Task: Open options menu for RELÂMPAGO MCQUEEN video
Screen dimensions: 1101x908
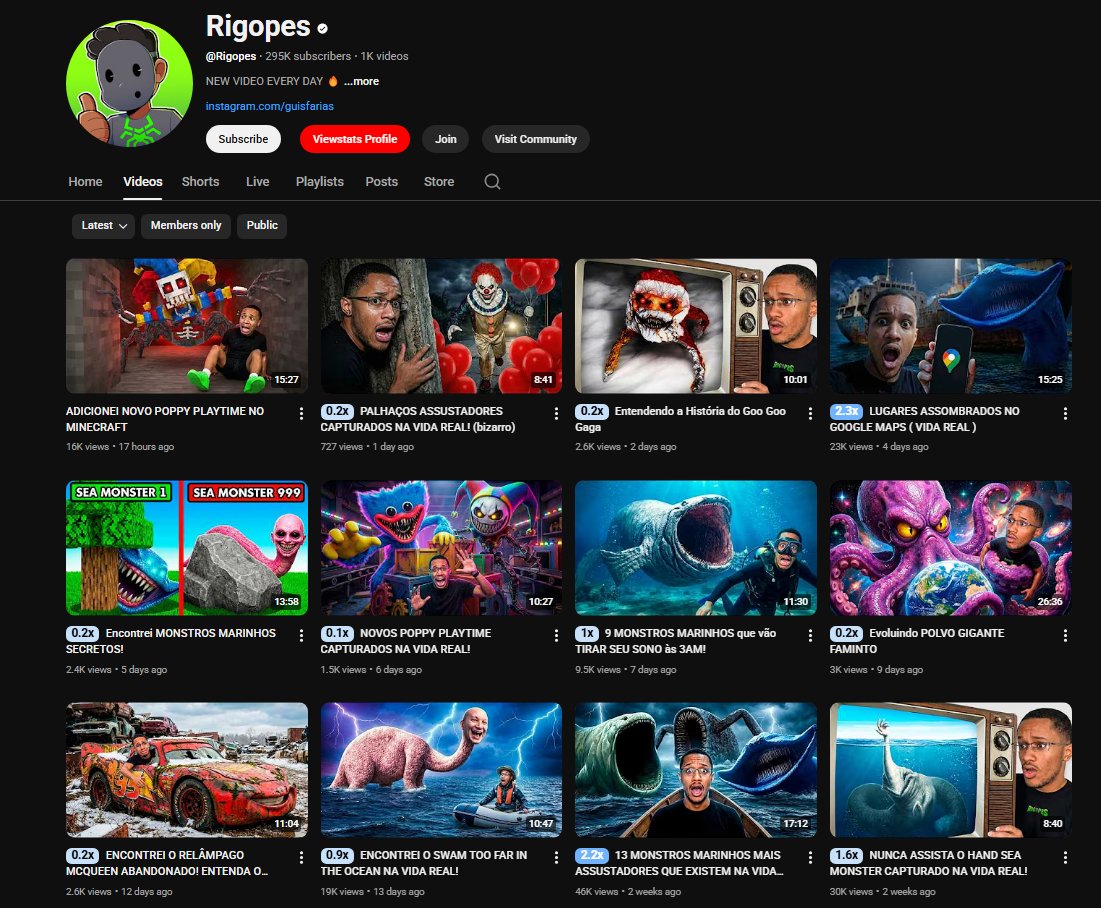Action: (301, 857)
